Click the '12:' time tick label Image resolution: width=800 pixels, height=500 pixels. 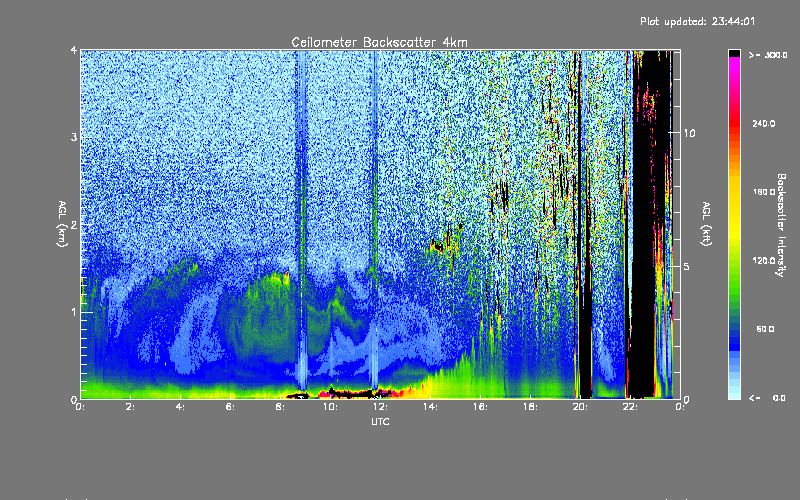(x=380, y=407)
